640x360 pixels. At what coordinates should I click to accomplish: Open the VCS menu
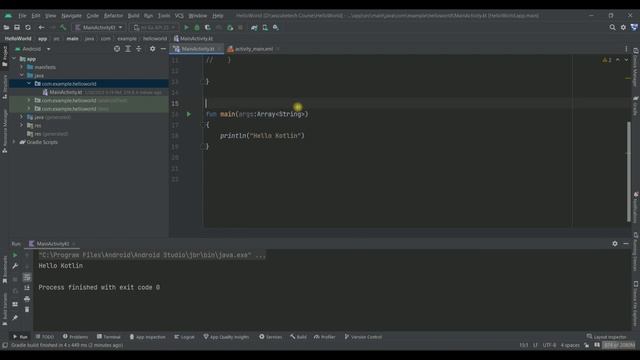(179, 16)
